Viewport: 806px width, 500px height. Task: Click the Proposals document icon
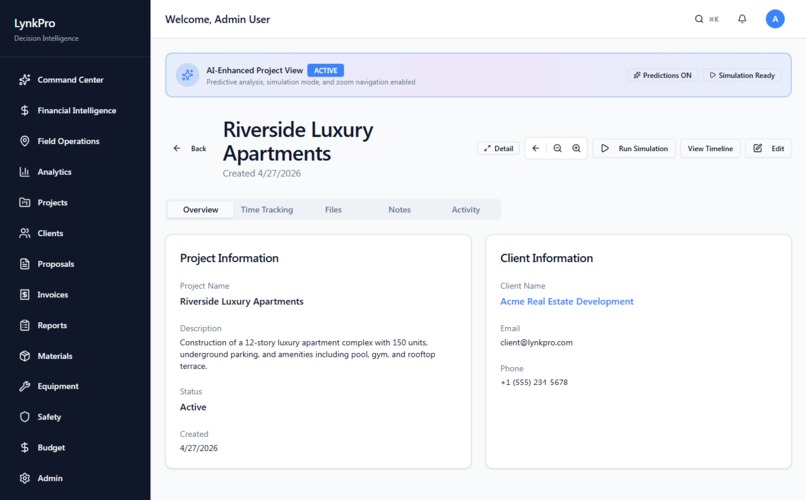pyautogui.click(x=25, y=264)
